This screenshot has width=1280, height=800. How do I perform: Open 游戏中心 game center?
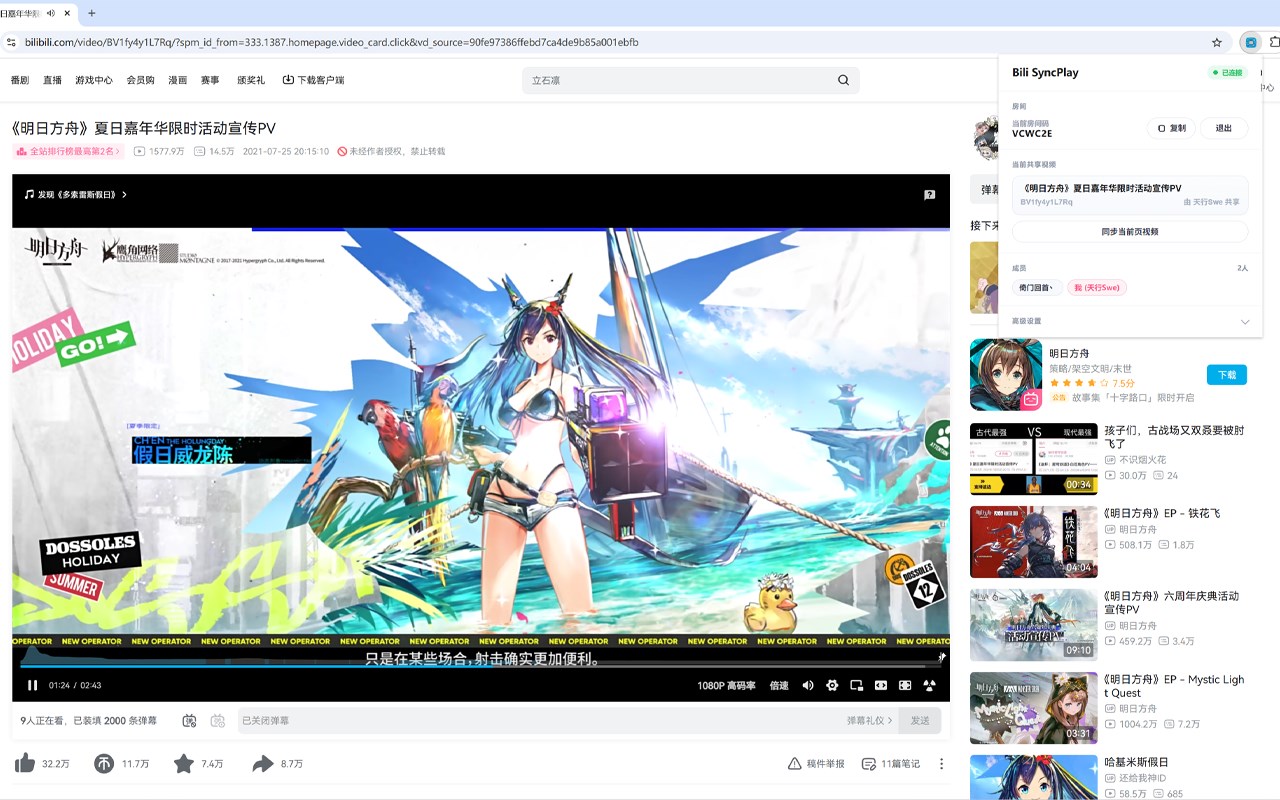coord(94,80)
